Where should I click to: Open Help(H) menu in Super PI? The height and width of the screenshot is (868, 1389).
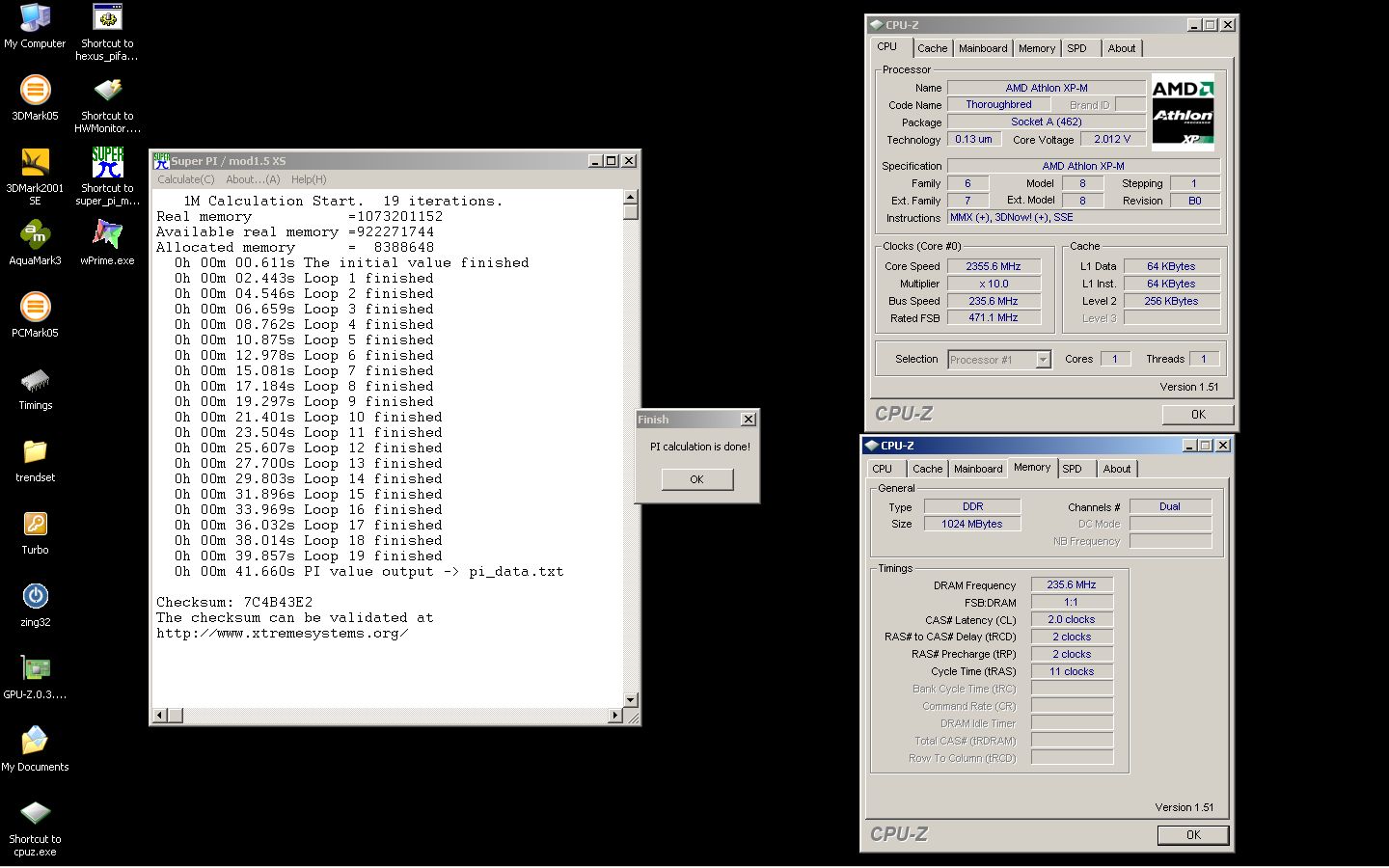click(x=309, y=179)
